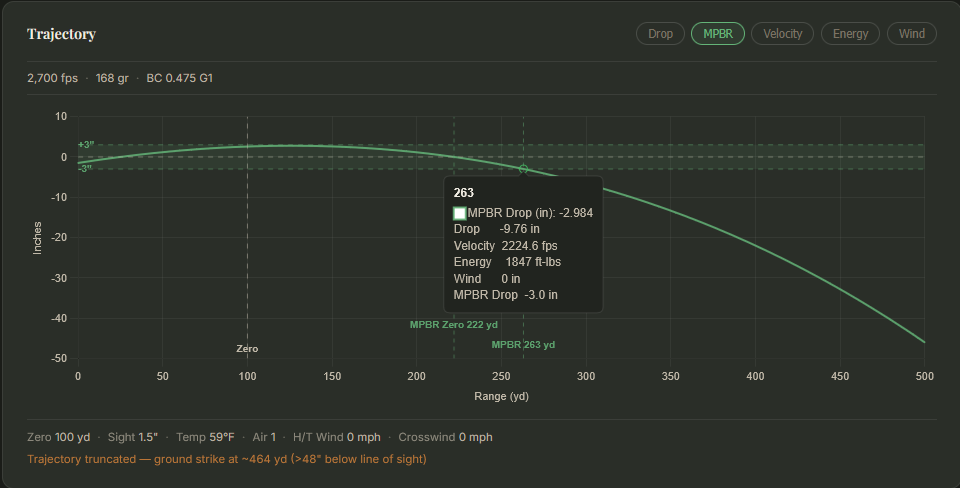The width and height of the screenshot is (960, 488).
Task: Click the 'Range (yd)' axis title
Action: (501, 396)
